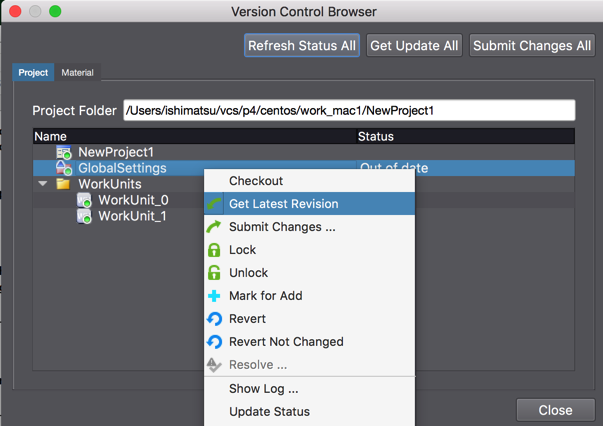
Task: Click the Project Folder path field
Action: 349,110
